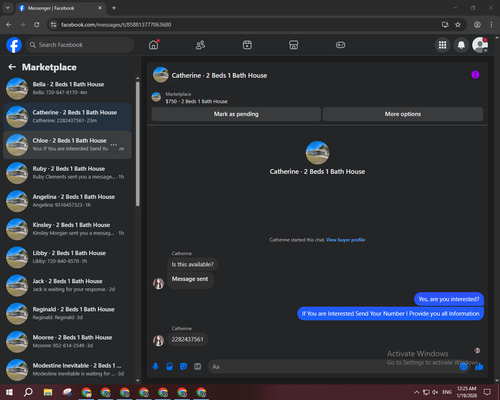Click the $750 Marketplace listing thumbnail
This screenshot has width=500, height=400.
click(x=156, y=97)
